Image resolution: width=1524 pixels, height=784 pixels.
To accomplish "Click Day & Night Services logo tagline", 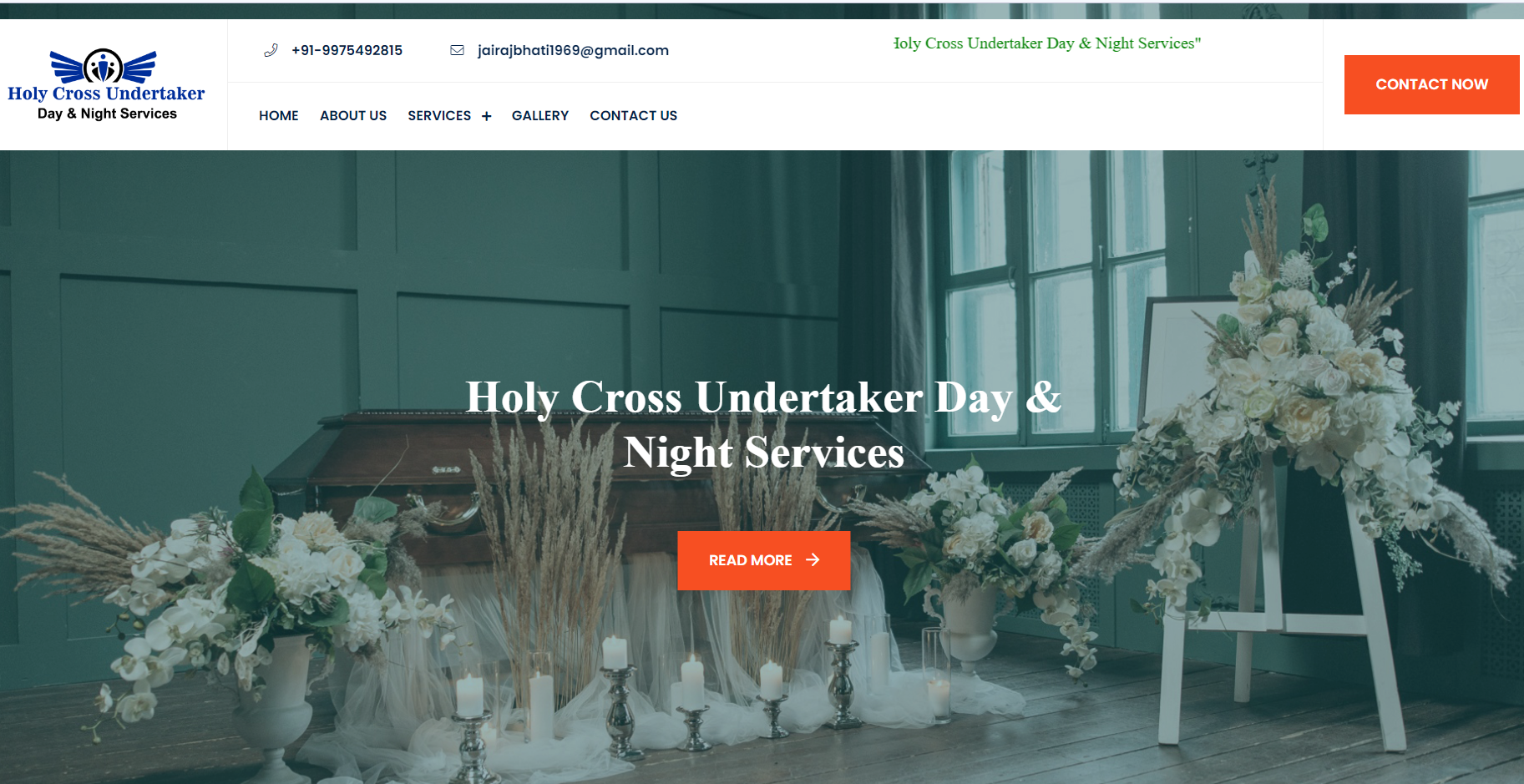I will [x=107, y=114].
